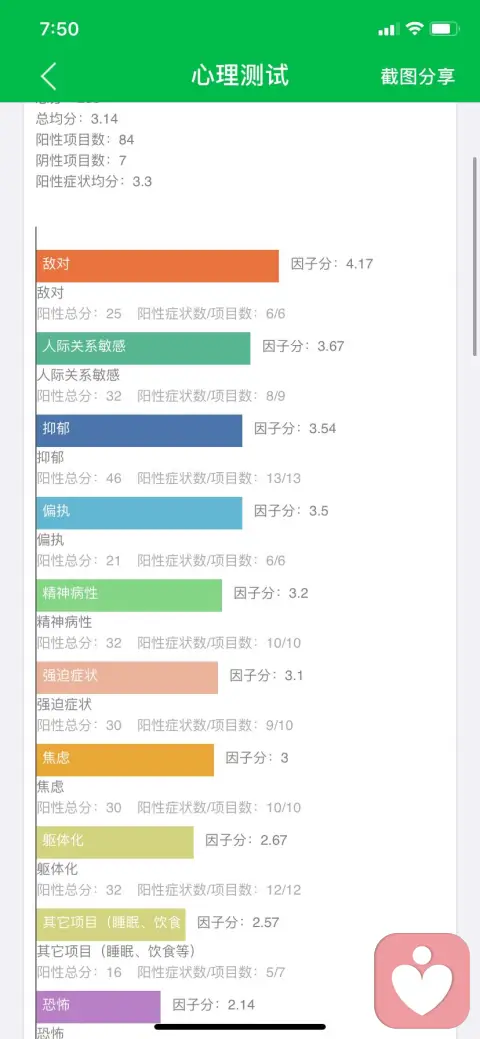Click 截图分享 share button
This screenshot has width=480, height=1039.
tap(418, 76)
